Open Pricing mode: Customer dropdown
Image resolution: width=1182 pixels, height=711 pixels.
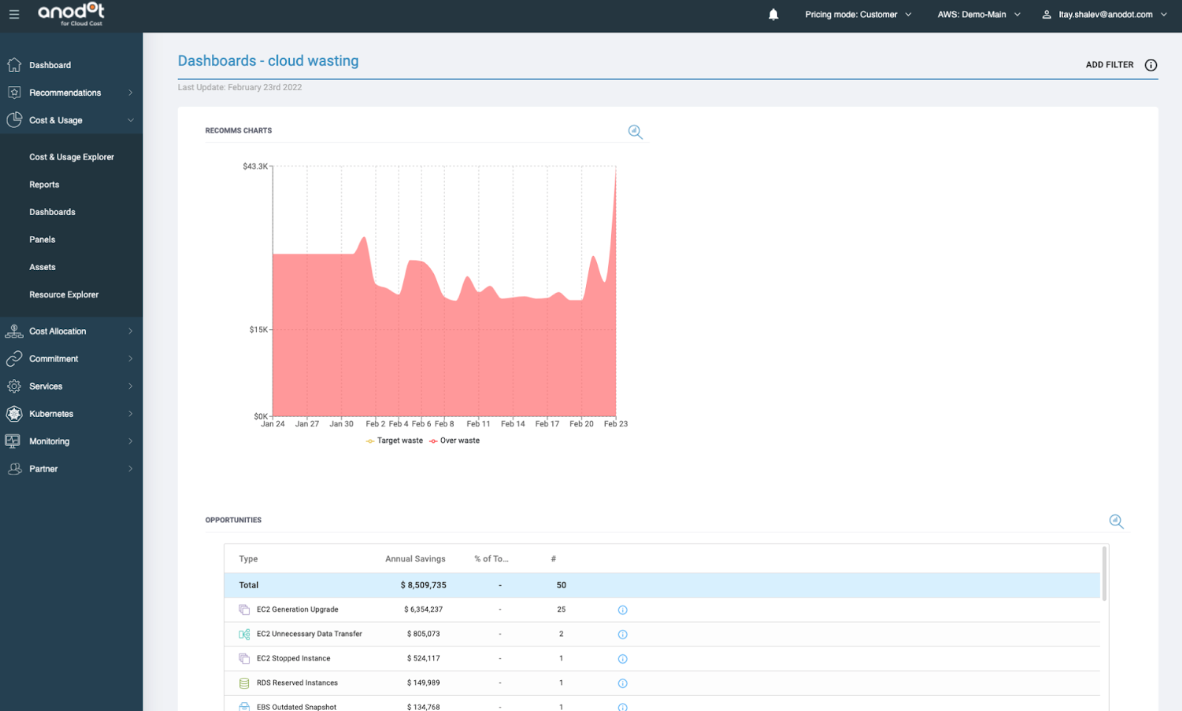tap(858, 14)
